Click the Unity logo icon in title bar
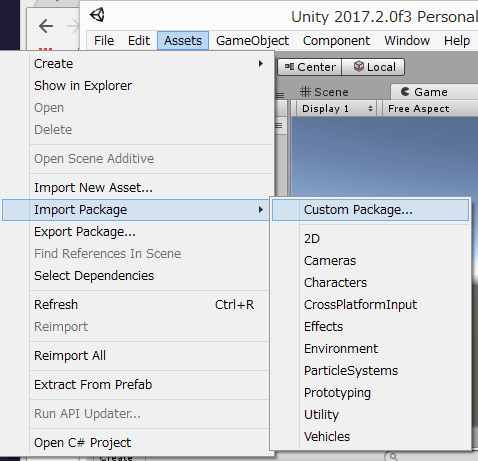The image size is (478, 461). pos(97,15)
